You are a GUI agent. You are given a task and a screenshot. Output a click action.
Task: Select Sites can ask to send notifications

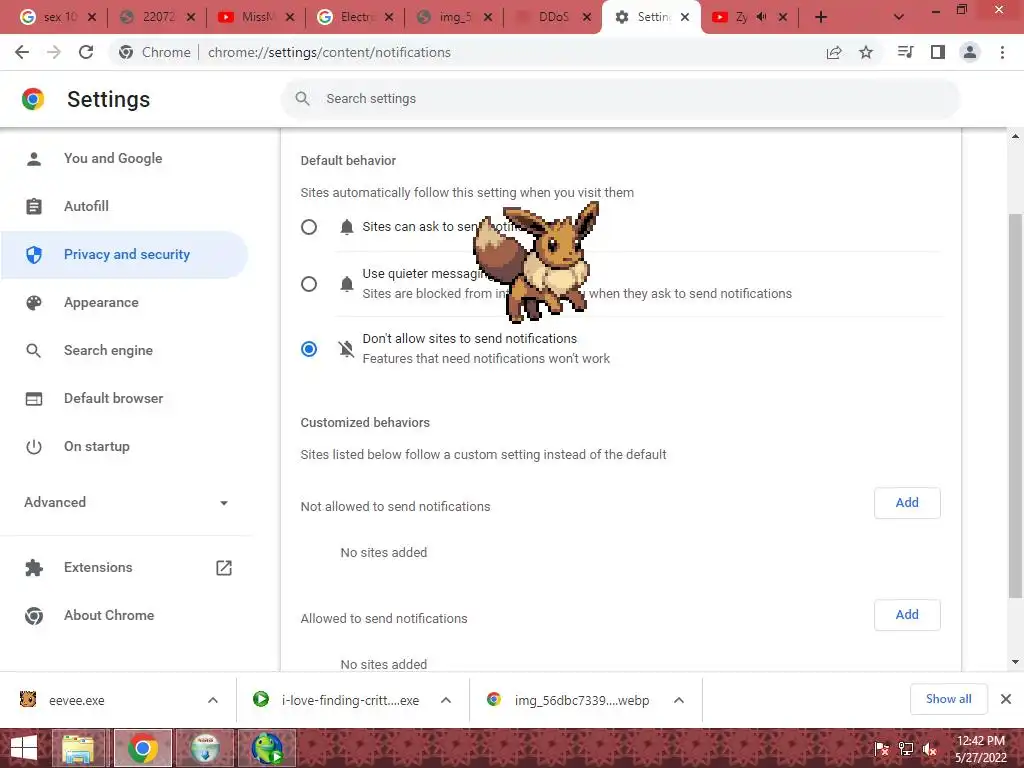pyautogui.click(x=309, y=227)
